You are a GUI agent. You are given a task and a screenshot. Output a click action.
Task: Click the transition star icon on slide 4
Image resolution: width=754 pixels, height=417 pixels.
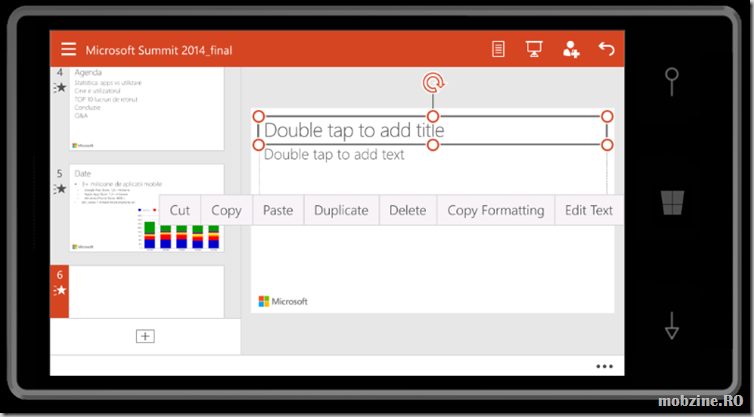click(60, 88)
